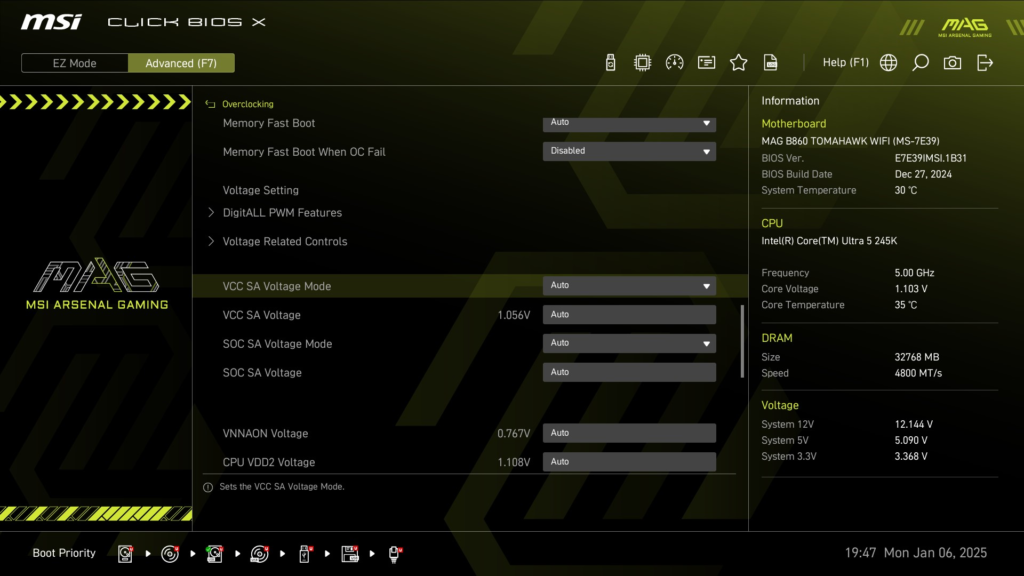Image resolution: width=1024 pixels, height=576 pixels.
Task: Expand the DigitALL PWM Features section
Action: [x=281, y=212]
